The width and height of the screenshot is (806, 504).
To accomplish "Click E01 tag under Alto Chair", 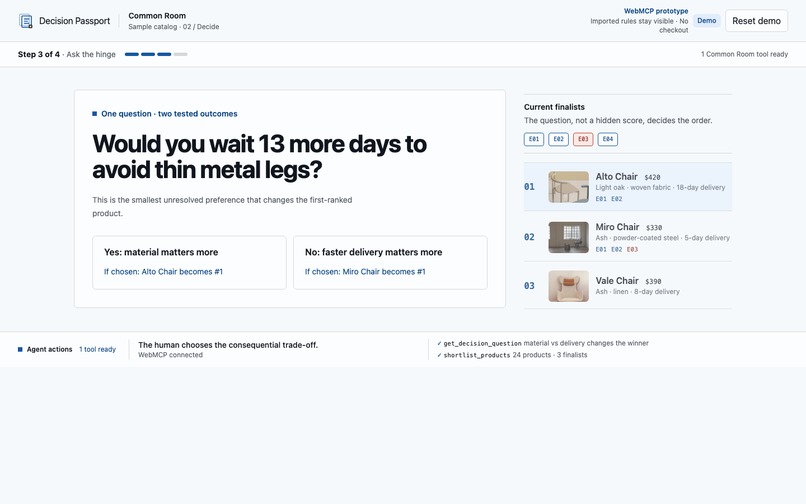I will point(601,199).
